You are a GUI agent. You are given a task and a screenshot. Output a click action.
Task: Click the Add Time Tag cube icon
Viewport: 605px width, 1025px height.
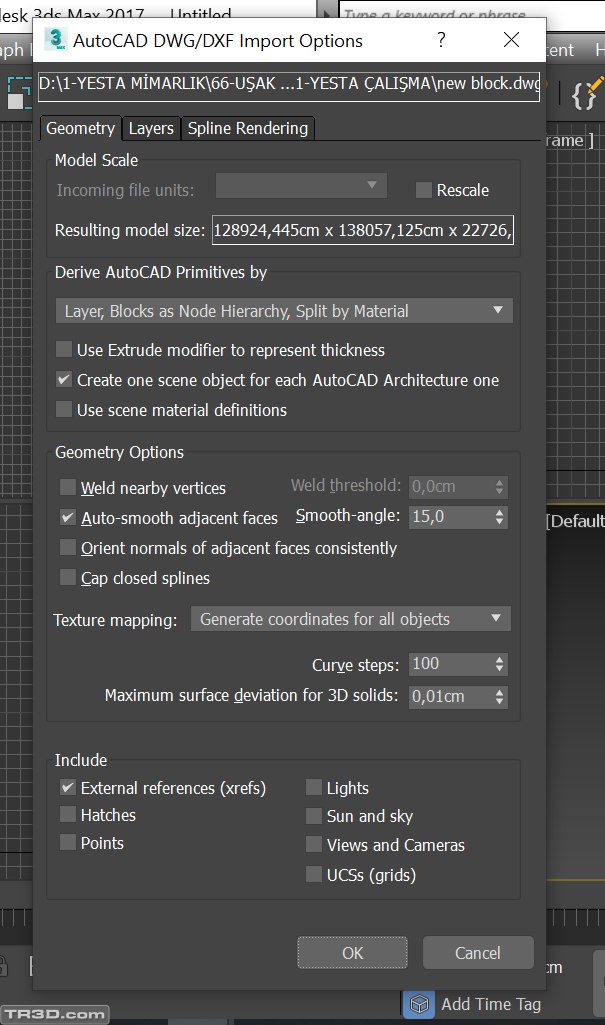click(x=420, y=1004)
